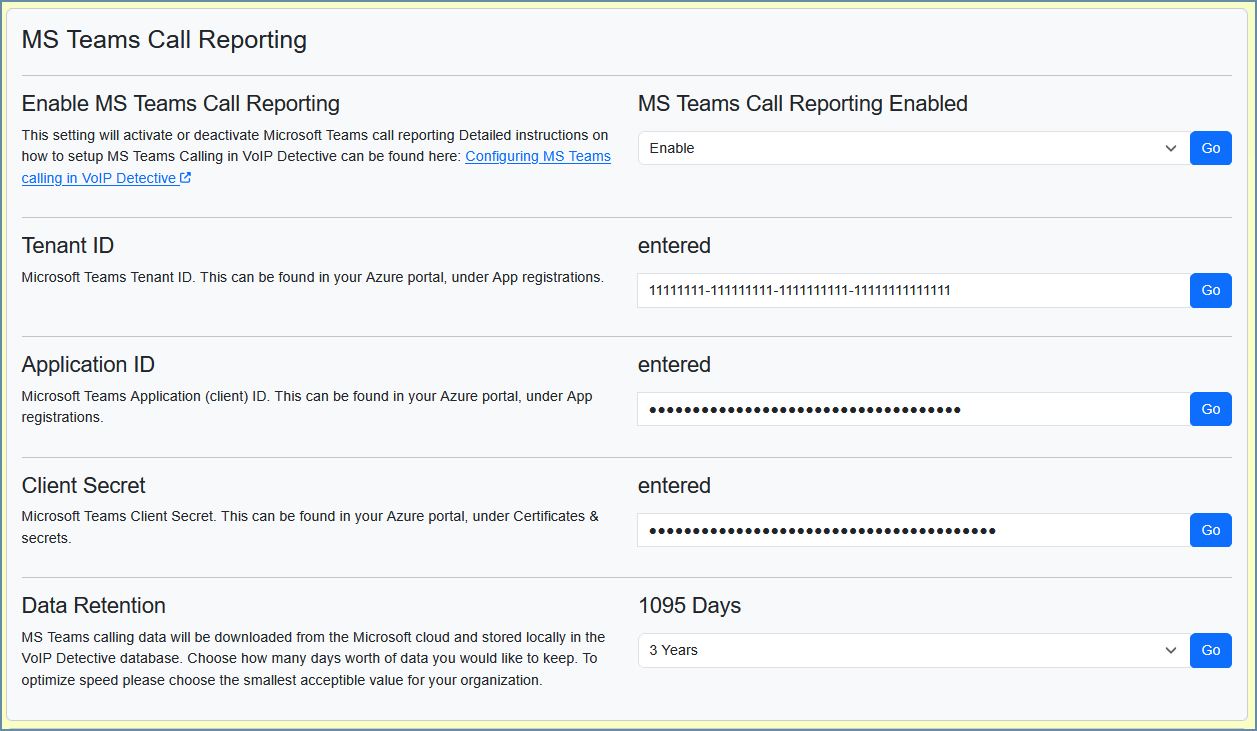The height and width of the screenshot is (731, 1257).
Task: Click Go button for Tenant ID
Action: (x=1211, y=290)
